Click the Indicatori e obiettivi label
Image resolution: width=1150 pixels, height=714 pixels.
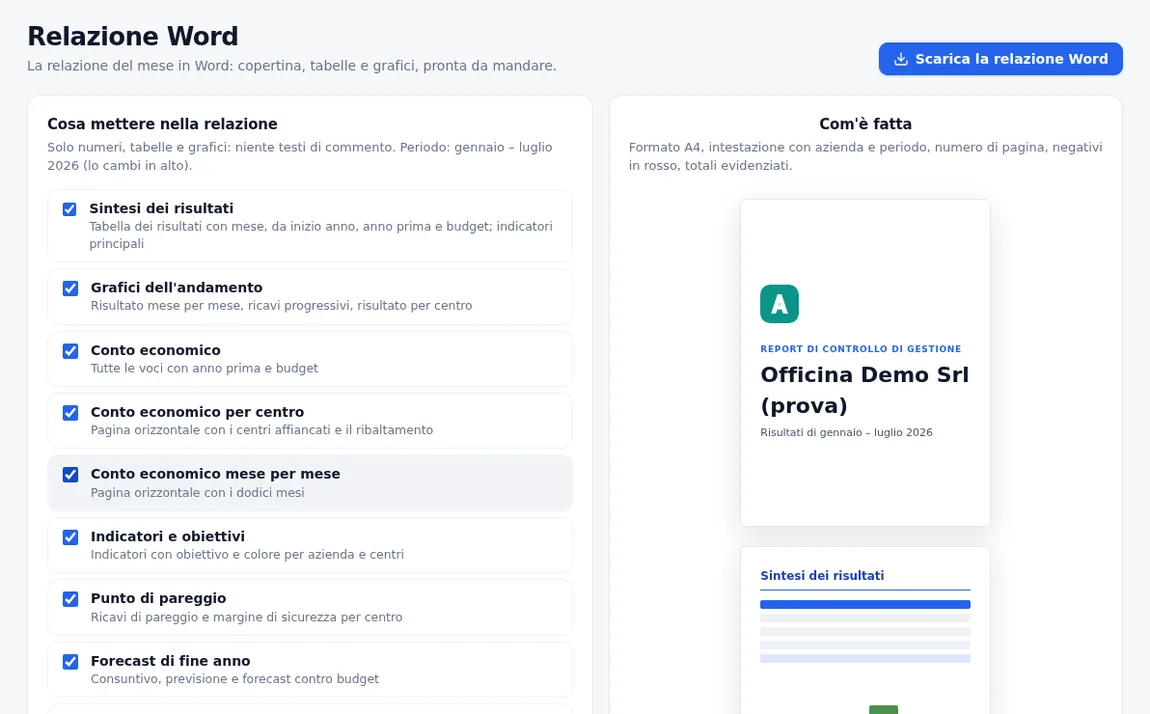coord(167,536)
